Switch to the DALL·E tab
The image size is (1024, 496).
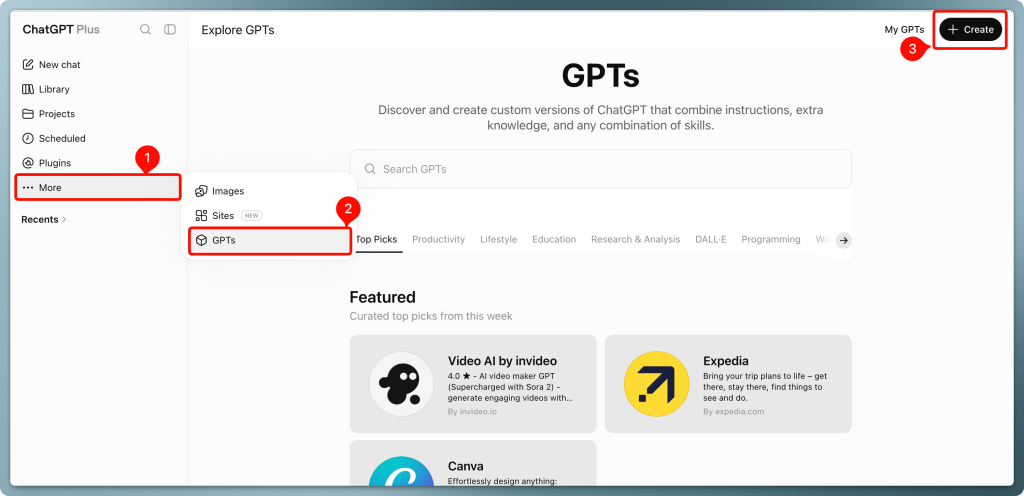pyautogui.click(x=711, y=240)
